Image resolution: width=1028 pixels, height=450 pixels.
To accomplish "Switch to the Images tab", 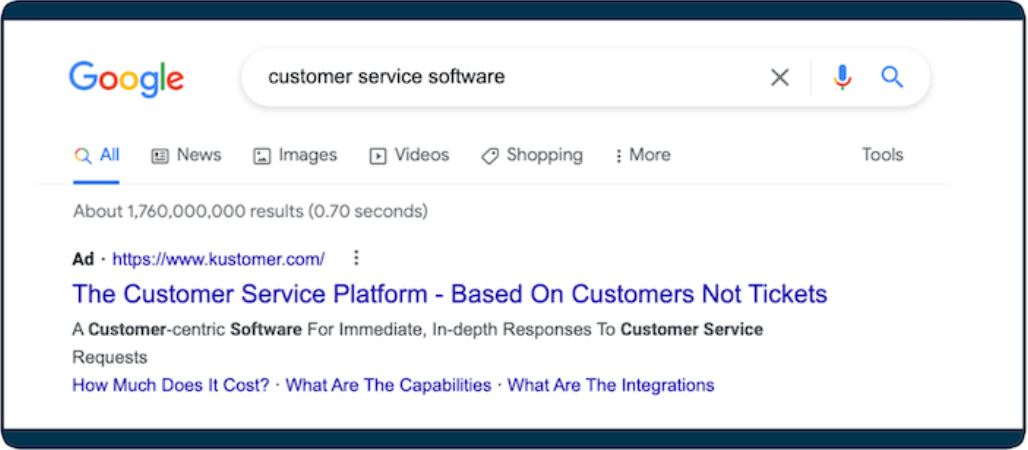I will click(295, 155).
